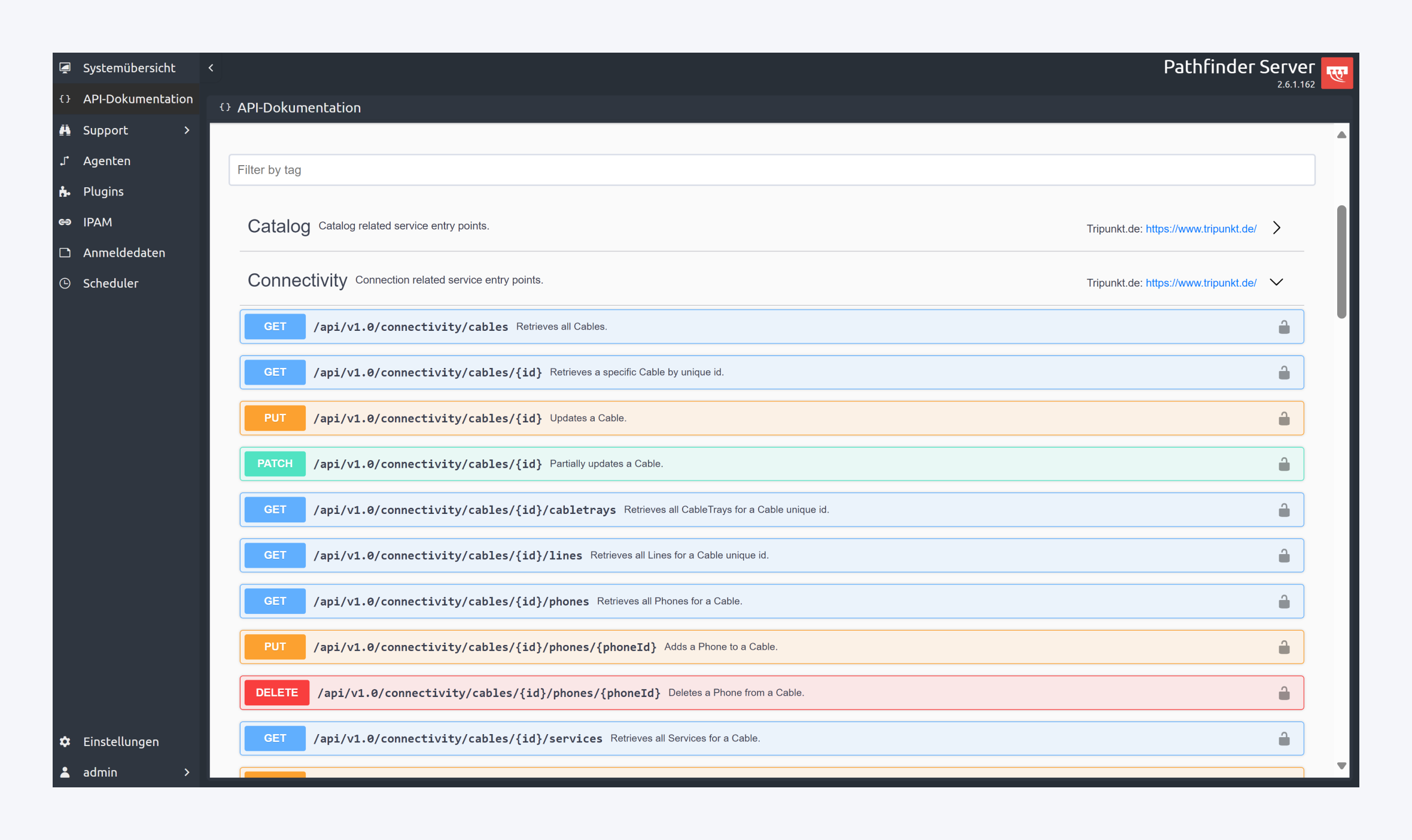
Task: Expand the Support submenu chevron
Action: point(187,130)
